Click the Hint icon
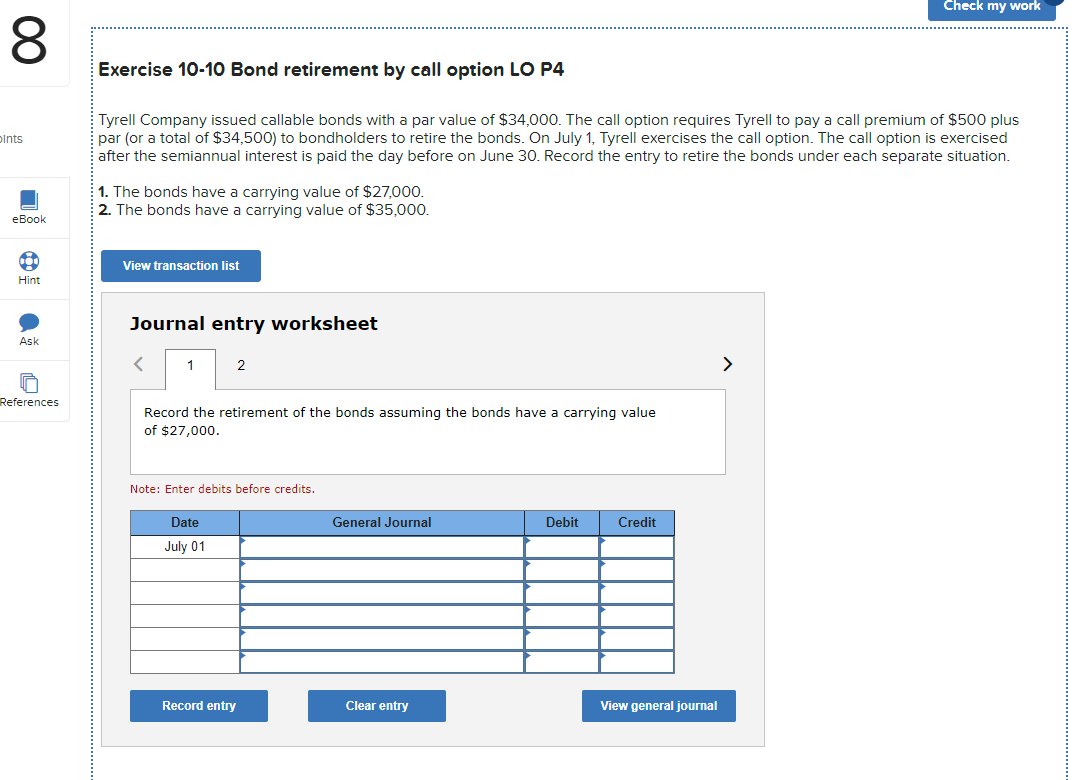The height and width of the screenshot is (780, 1083). 28,268
